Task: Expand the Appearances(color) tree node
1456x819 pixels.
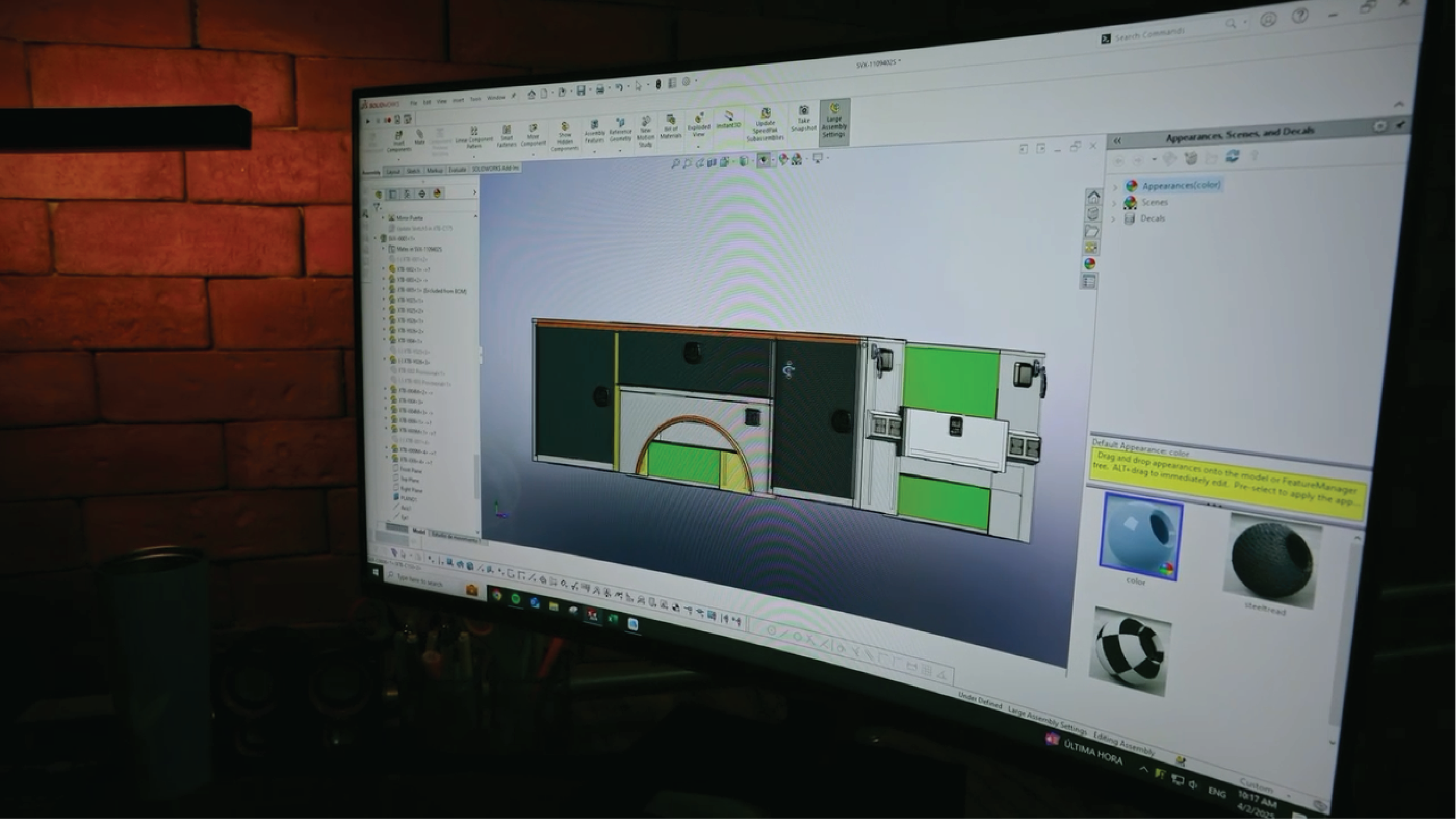Action: [x=1115, y=188]
